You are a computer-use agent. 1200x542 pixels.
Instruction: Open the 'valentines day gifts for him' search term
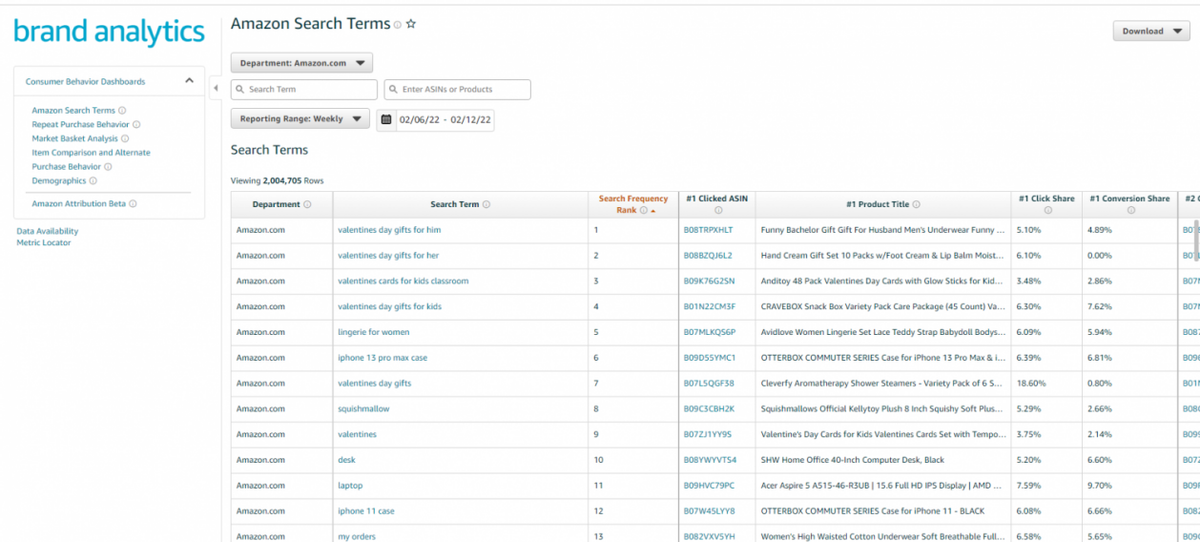click(389, 230)
